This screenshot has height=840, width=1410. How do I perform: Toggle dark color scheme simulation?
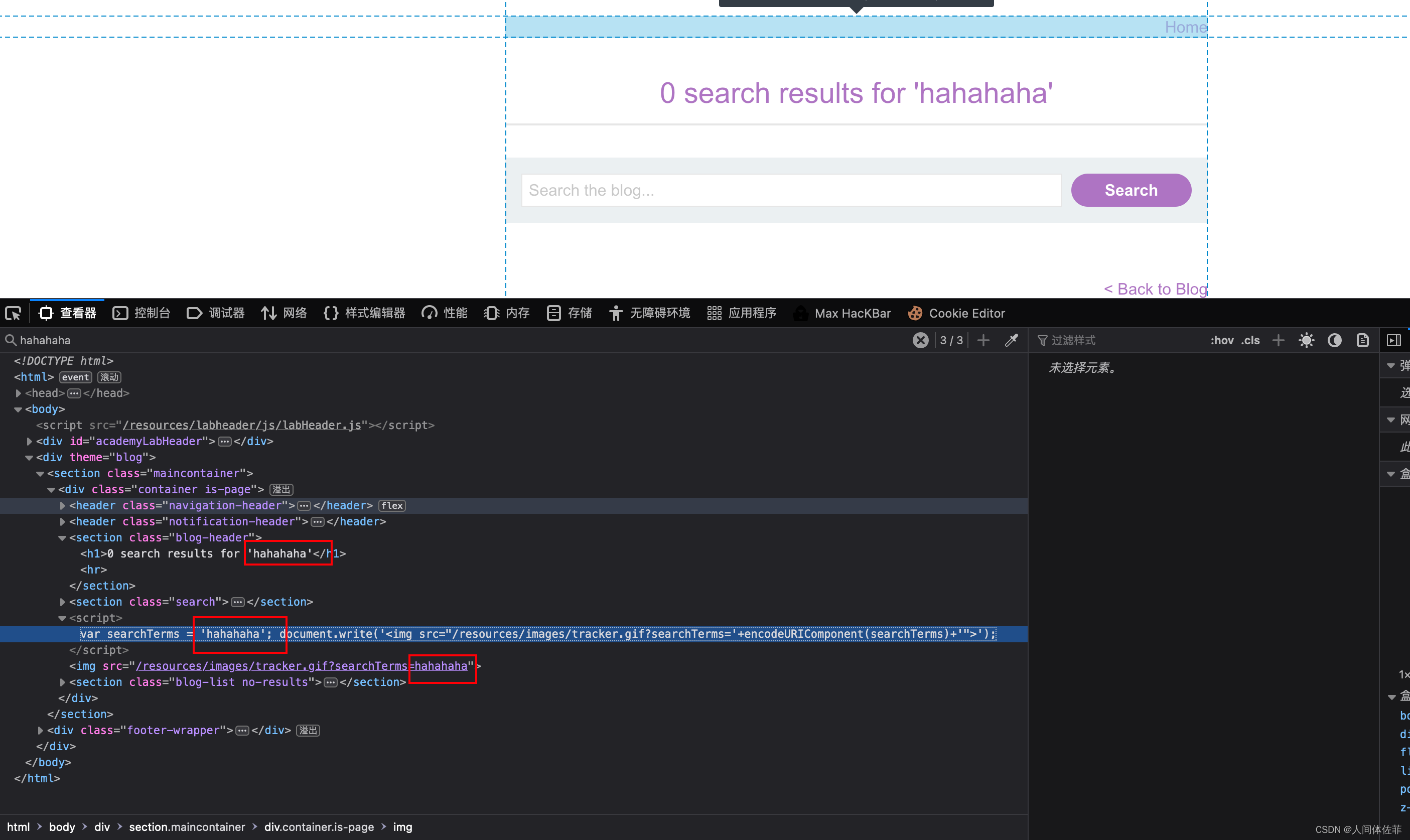(1335, 340)
